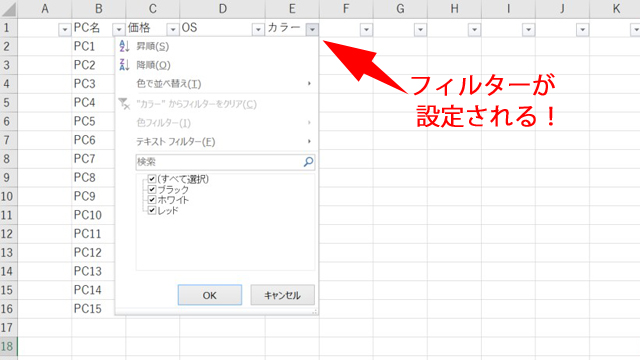Click the キャンセル button
The height and width of the screenshot is (360, 640).
282,295
